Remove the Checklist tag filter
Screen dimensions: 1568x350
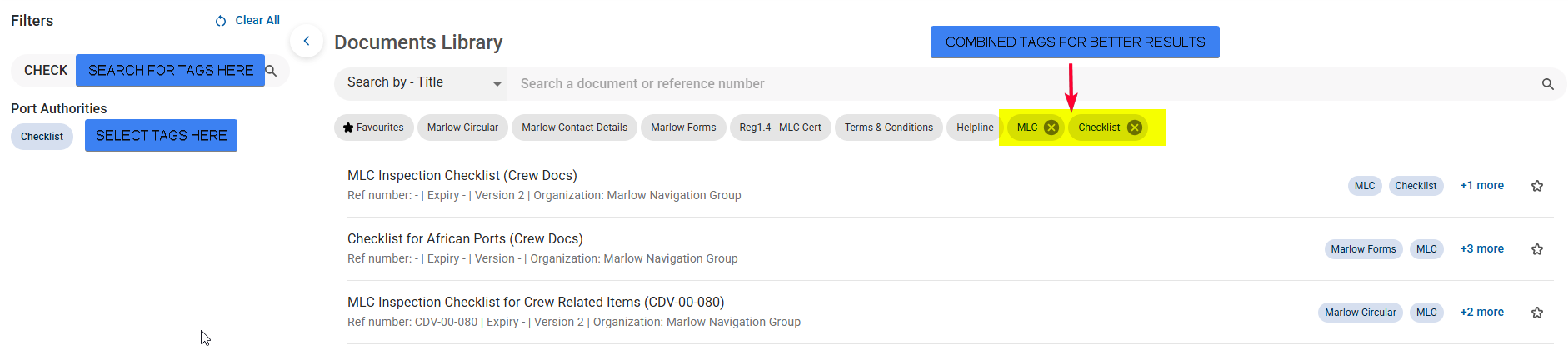pyautogui.click(x=1135, y=127)
